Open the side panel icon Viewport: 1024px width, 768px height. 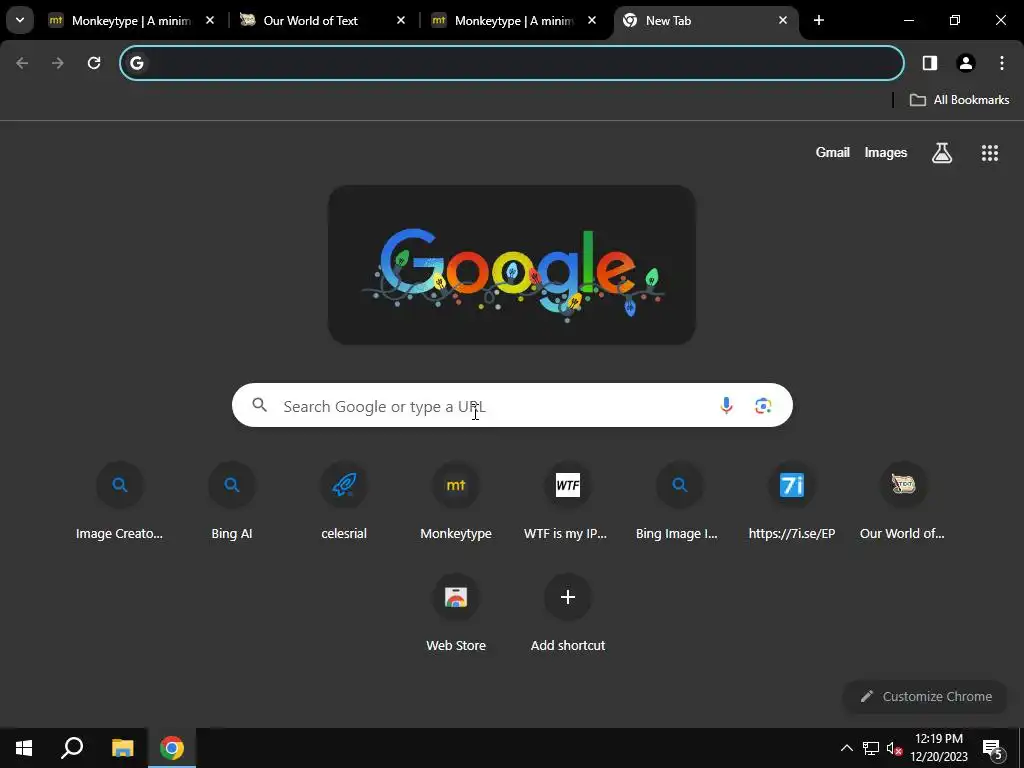click(x=929, y=63)
